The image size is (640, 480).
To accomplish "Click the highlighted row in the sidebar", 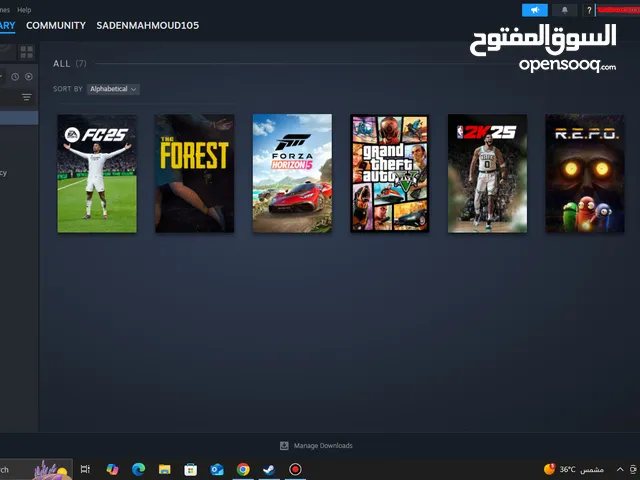I will [x=19, y=118].
